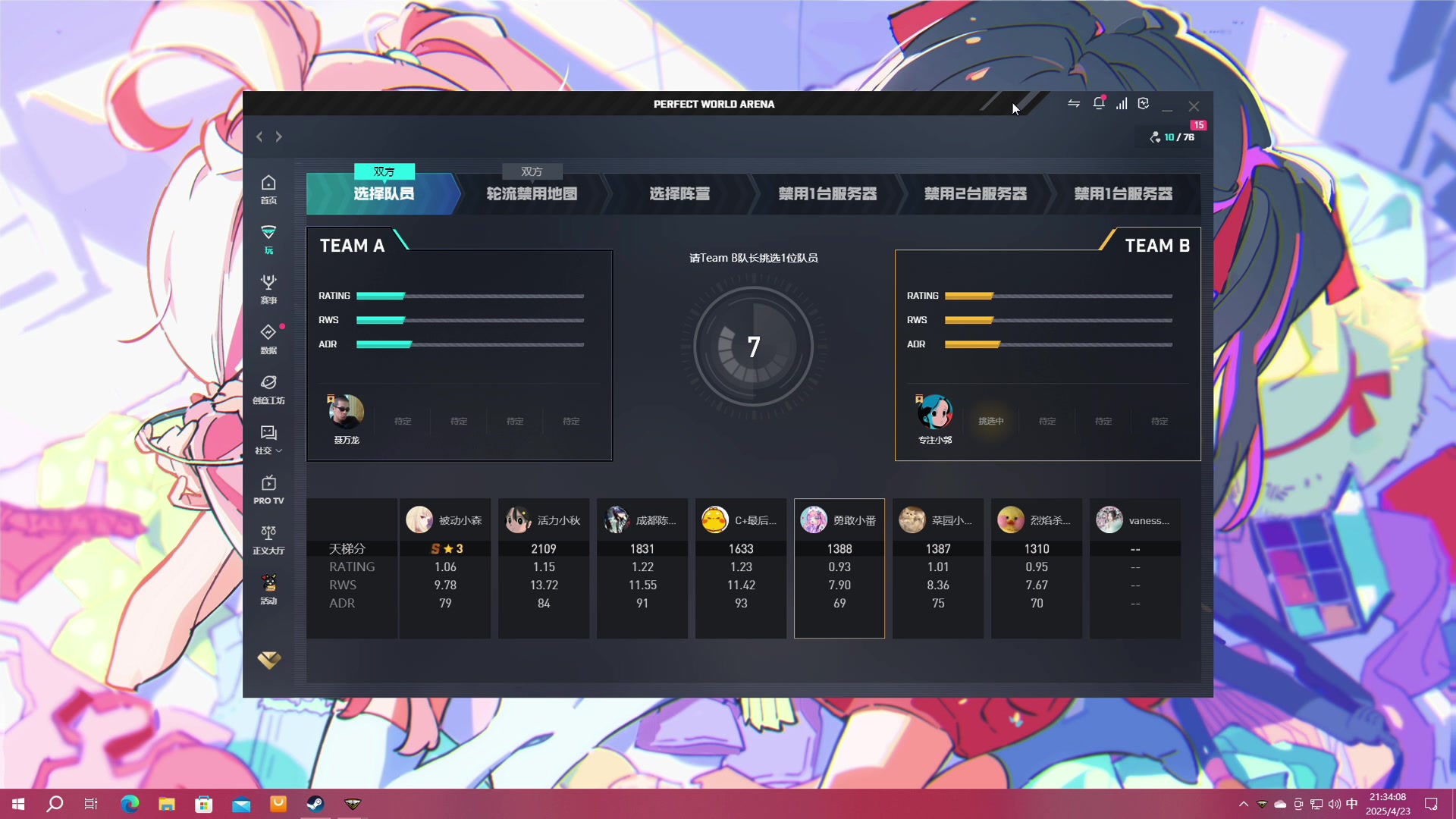The image size is (1456, 819).
Task: Click the Perfect World Arena taskbar icon
Action: (353, 804)
